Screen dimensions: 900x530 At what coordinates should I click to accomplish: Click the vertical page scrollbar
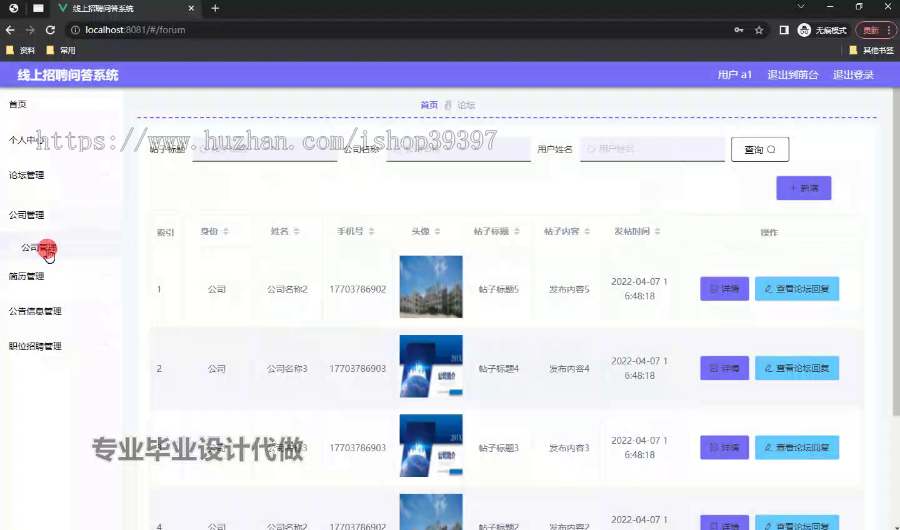click(x=896, y=253)
